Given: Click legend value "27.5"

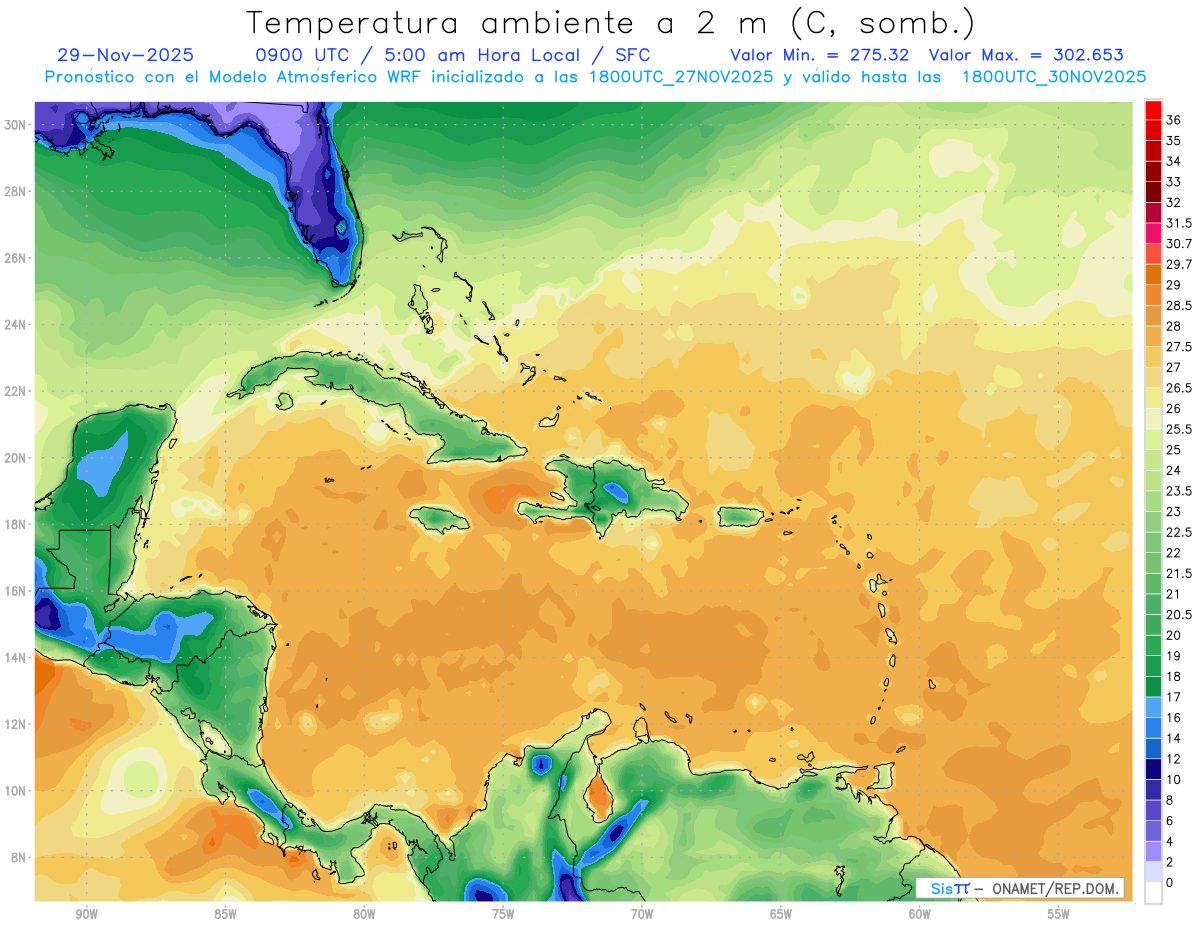Looking at the screenshot, I should click(1179, 346).
